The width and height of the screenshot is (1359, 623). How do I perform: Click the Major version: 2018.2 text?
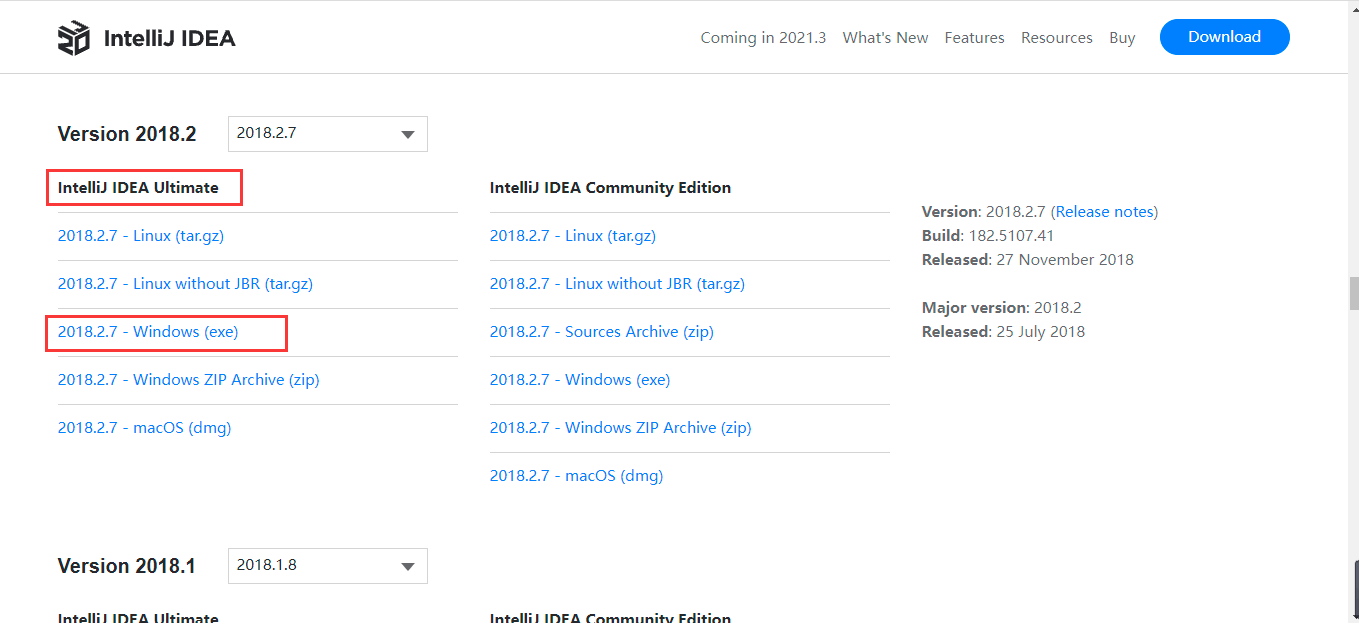point(1002,308)
